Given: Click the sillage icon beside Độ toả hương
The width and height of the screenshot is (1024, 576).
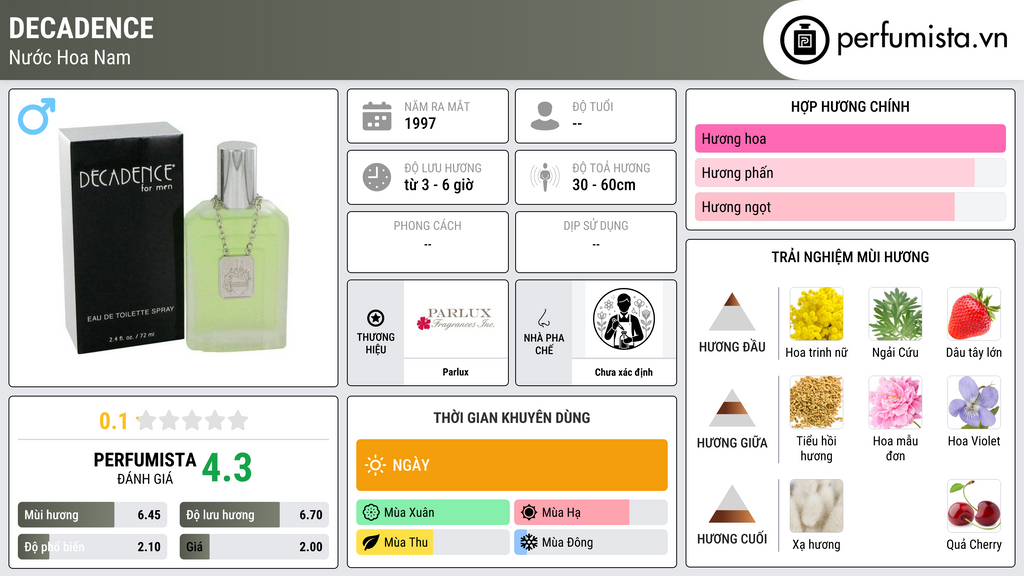Looking at the screenshot, I should 545,177.
